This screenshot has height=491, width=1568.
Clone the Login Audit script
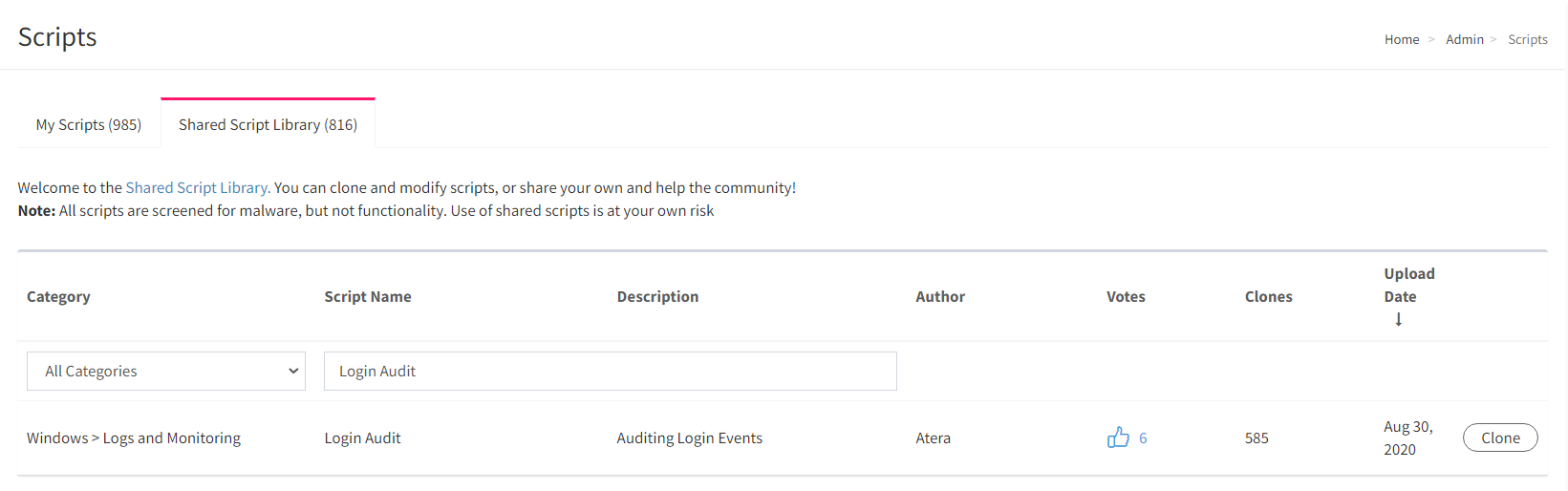(x=1500, y=438)
